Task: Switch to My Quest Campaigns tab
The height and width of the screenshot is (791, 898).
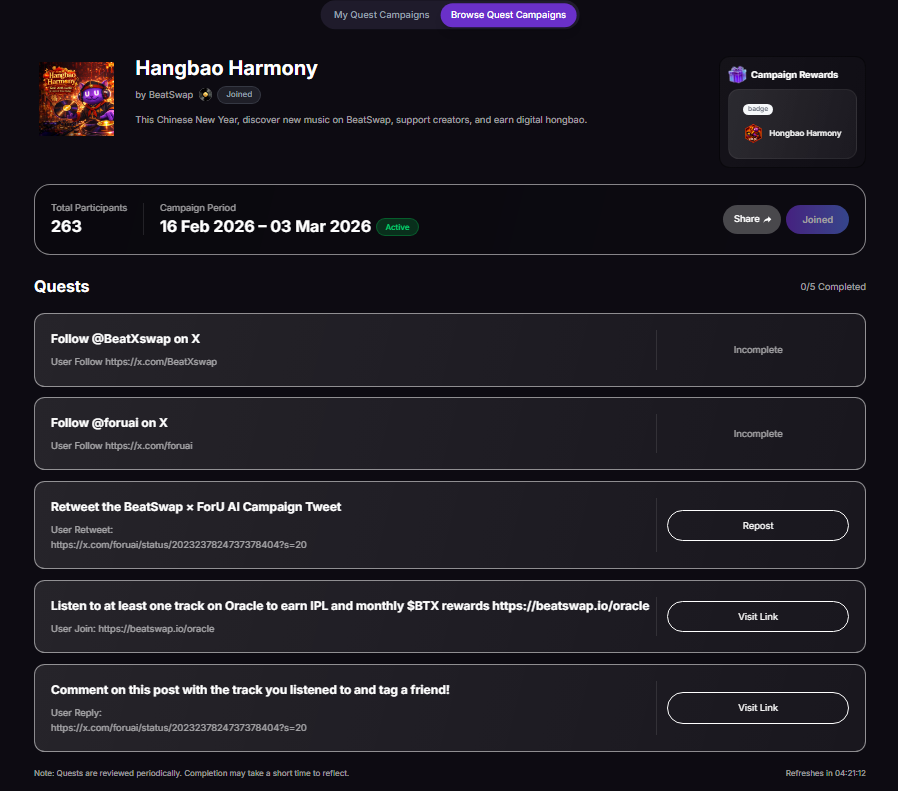Action: [x=381, y=15]
